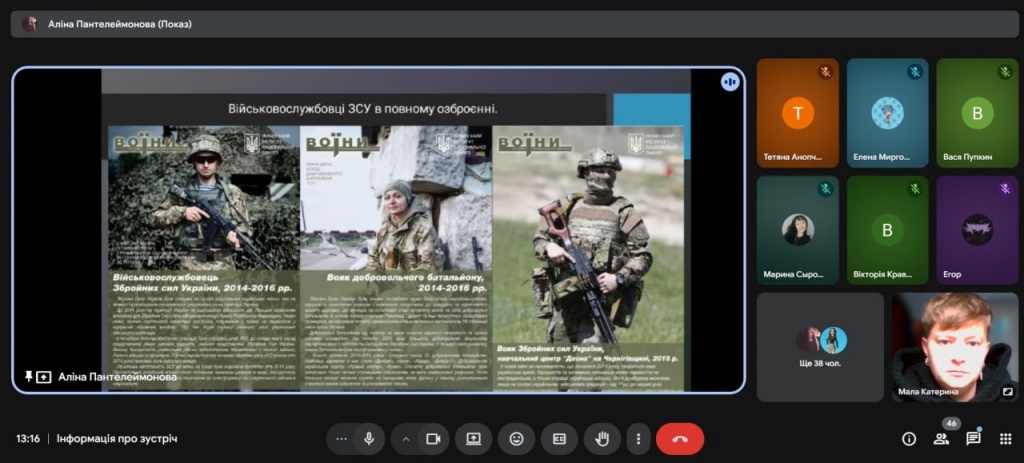The width and height of the screenshot is (1024, 463).
Task: Toggle the camera on or off
Action: click(433, 438)
